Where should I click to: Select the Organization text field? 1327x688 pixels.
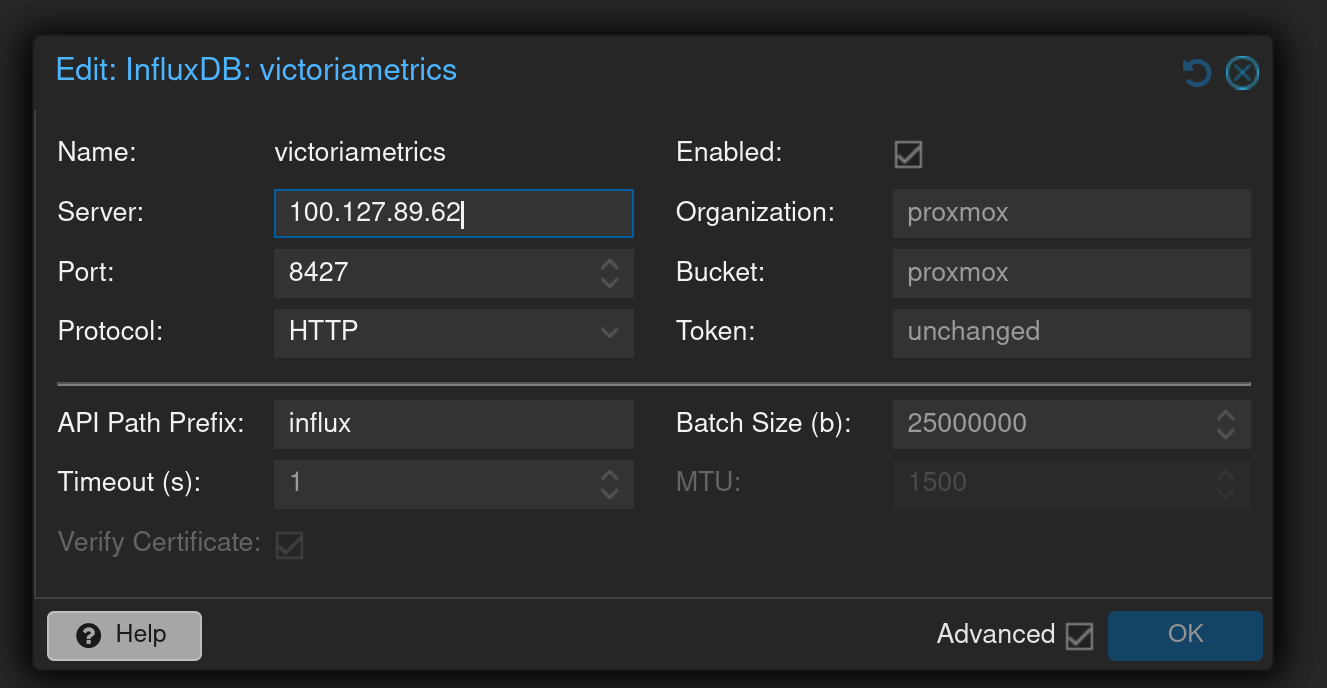[x=1070, y=213]
